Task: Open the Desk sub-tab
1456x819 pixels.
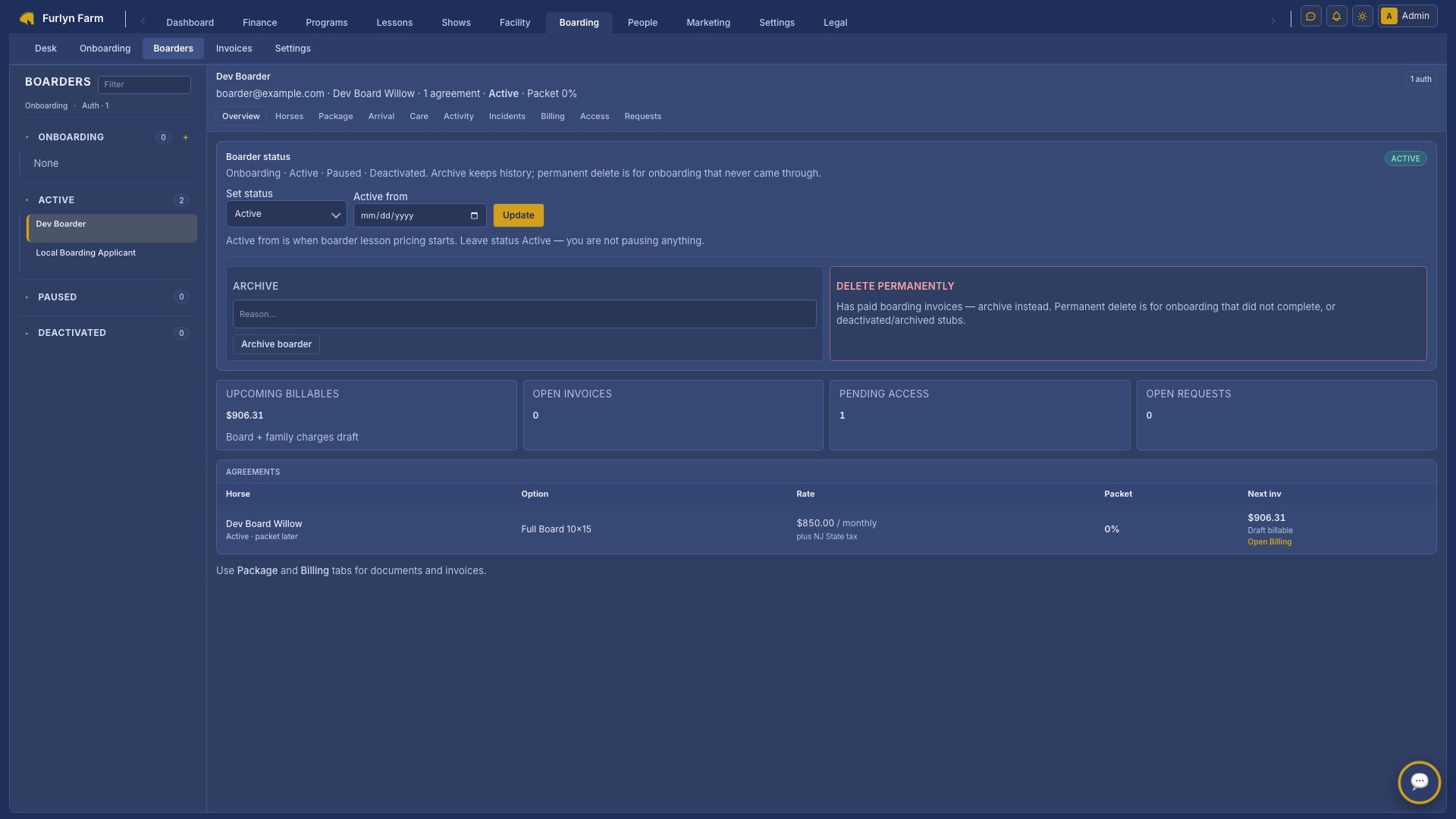Action: [x=45, y=49]
